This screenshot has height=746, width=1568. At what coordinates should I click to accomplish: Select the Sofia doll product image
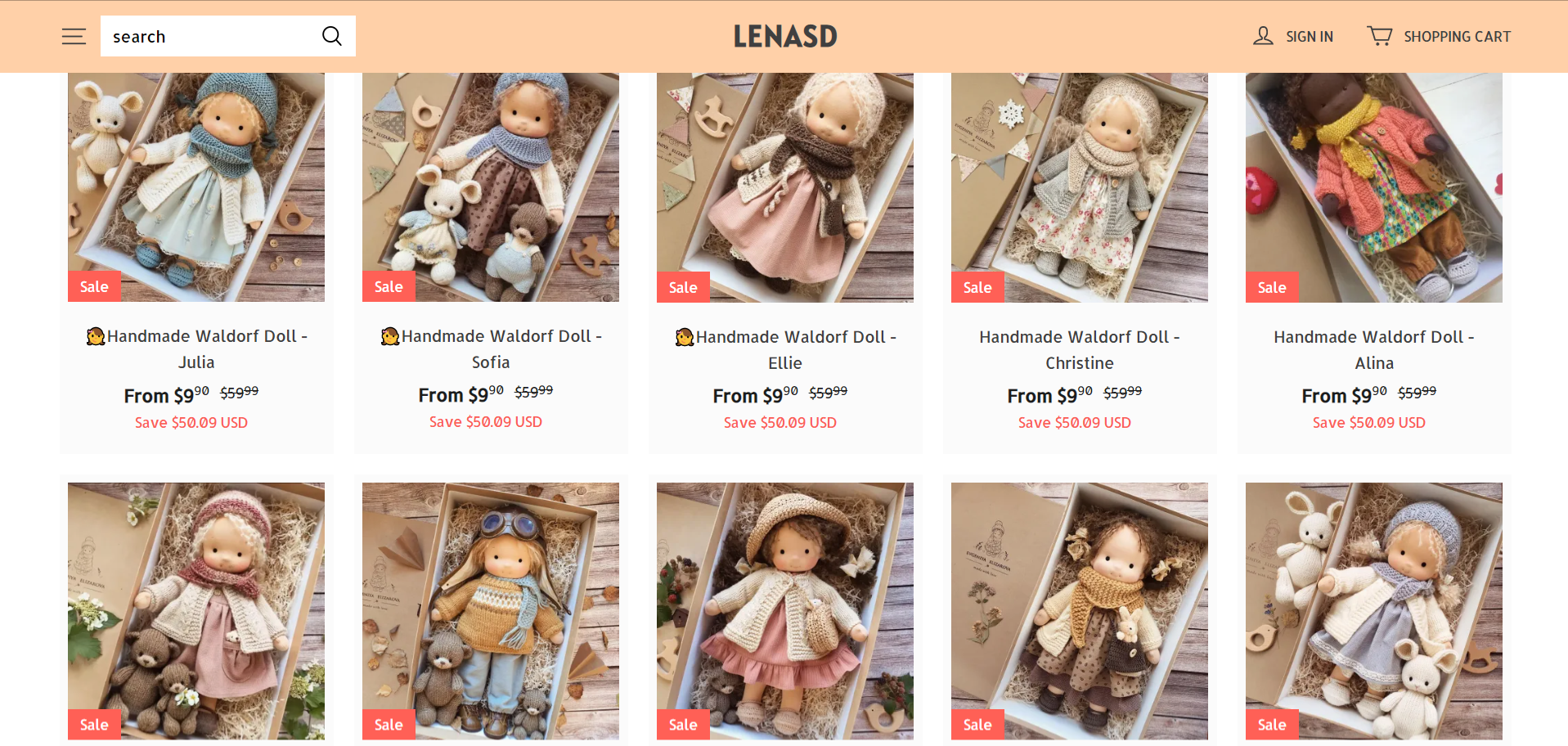coord(491,187)
